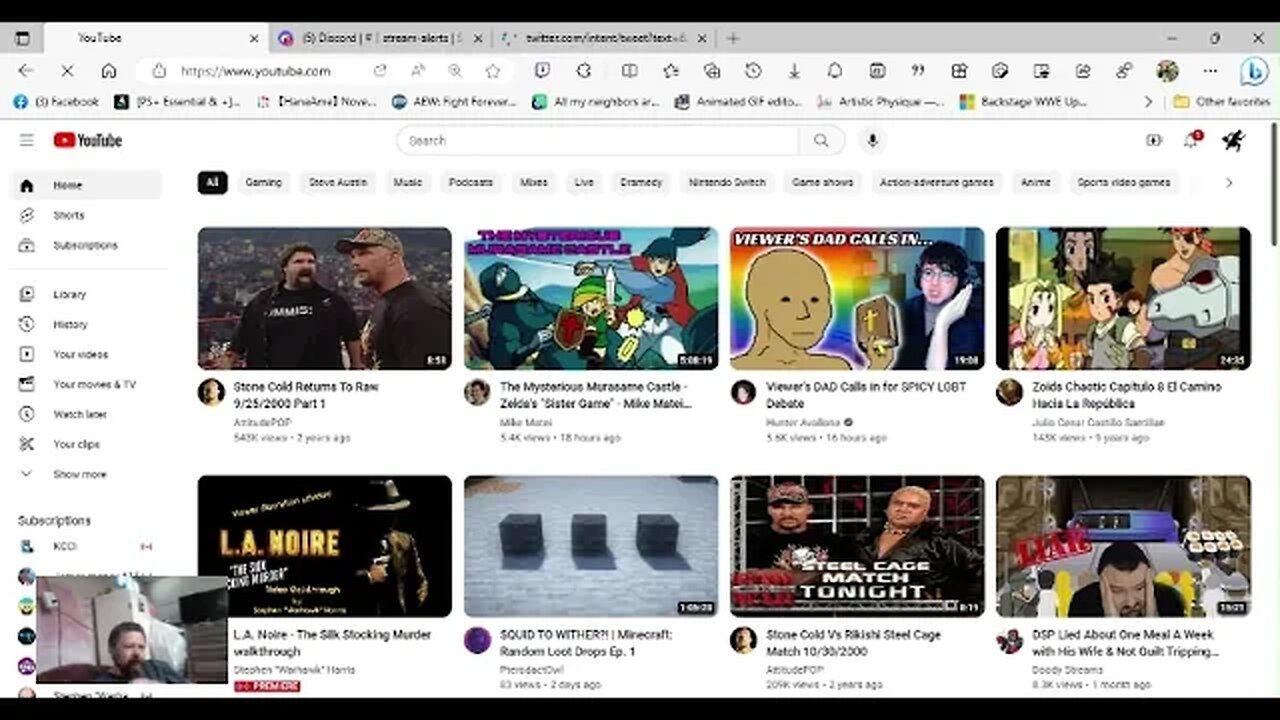Select the Steve Austin filter chip
The image size is (1280, 720).
[338, 182]
